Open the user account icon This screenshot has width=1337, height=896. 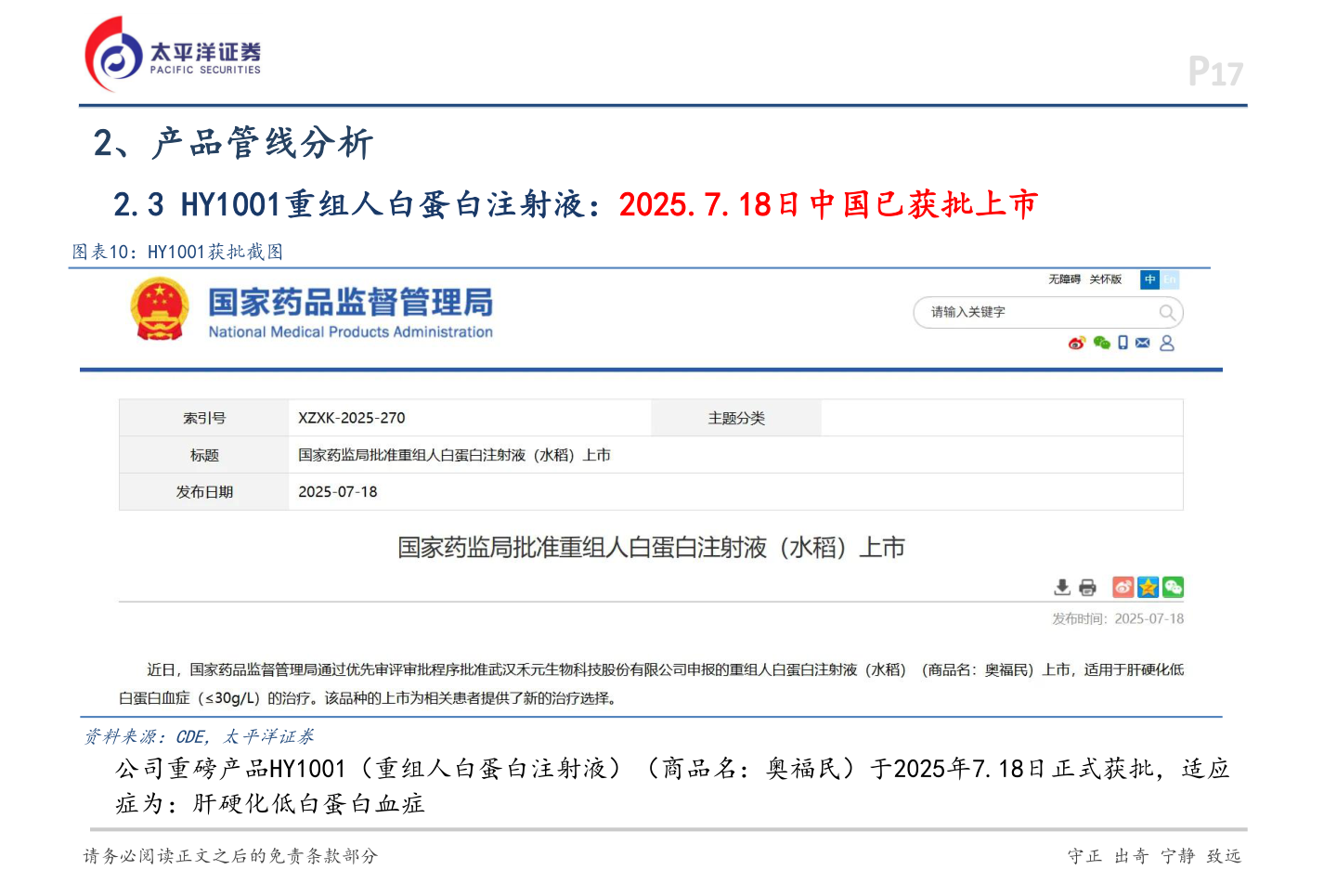(1168, 343)
